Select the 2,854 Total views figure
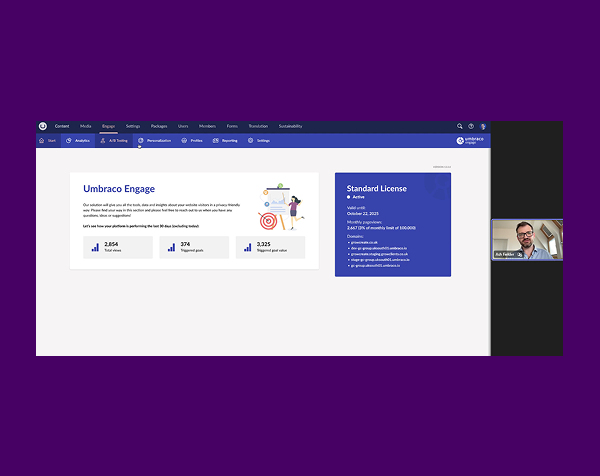The width and height of the screenshot is (600, 476). 111,244
